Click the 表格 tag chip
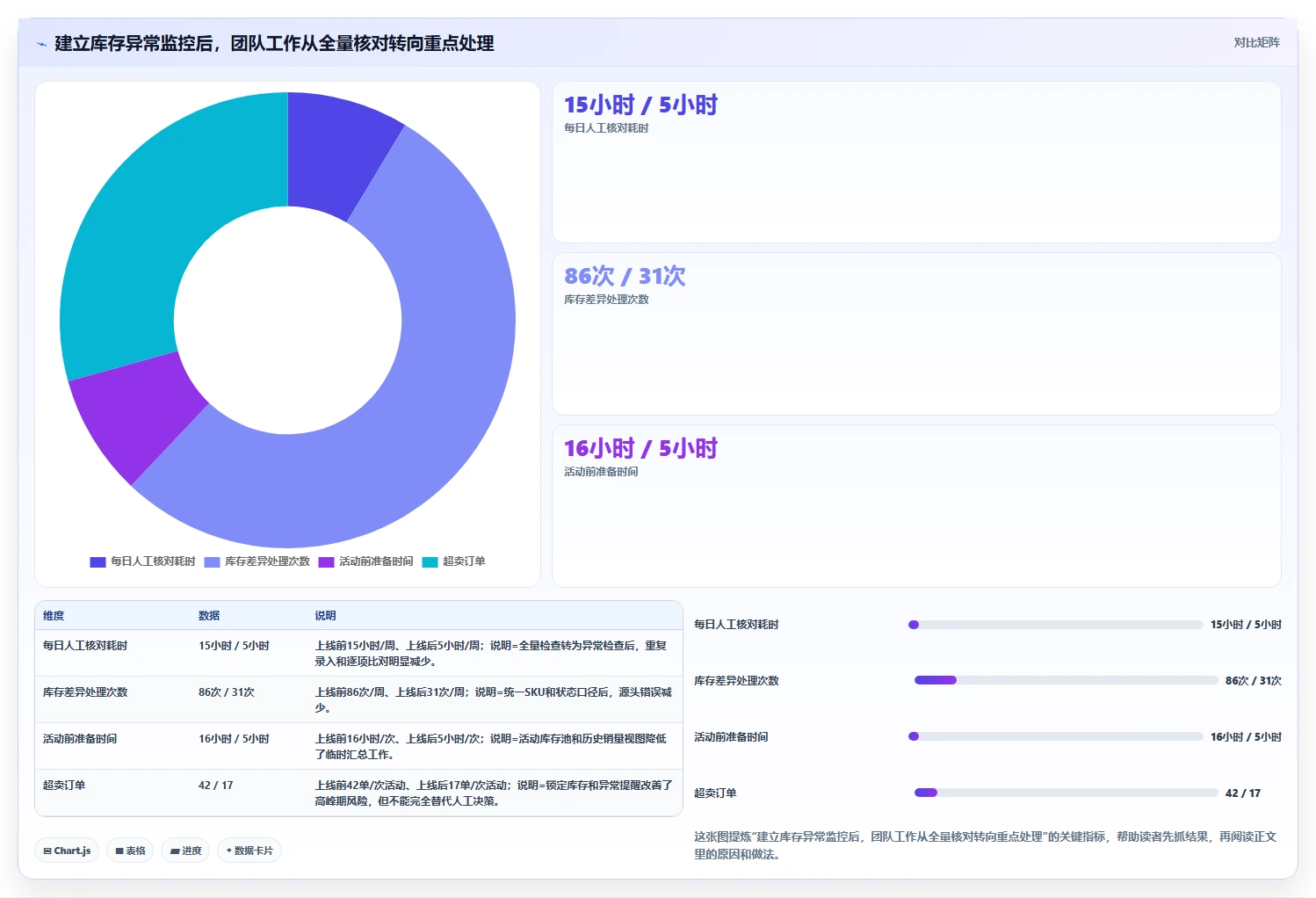The height and width of the screenshot is (898, 1316). 130,851
